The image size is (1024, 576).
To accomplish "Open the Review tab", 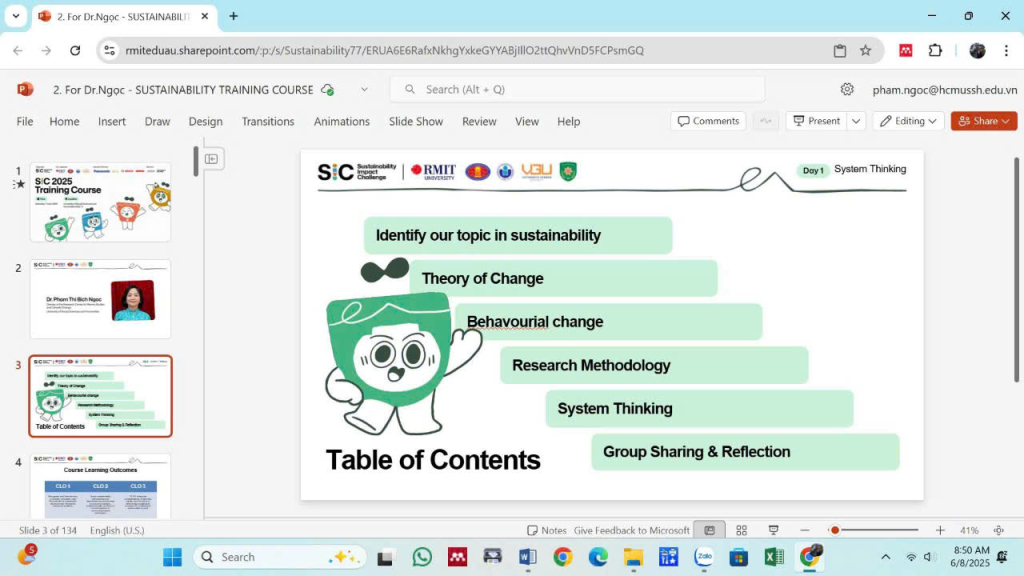I will [479, 121].
